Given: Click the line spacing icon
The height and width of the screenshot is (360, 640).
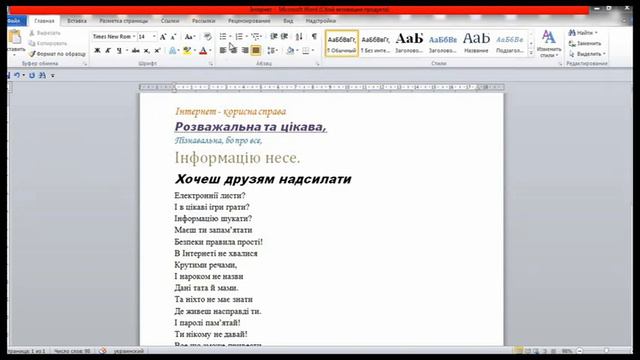Looking at the screenshot, I should click(270, 51).
